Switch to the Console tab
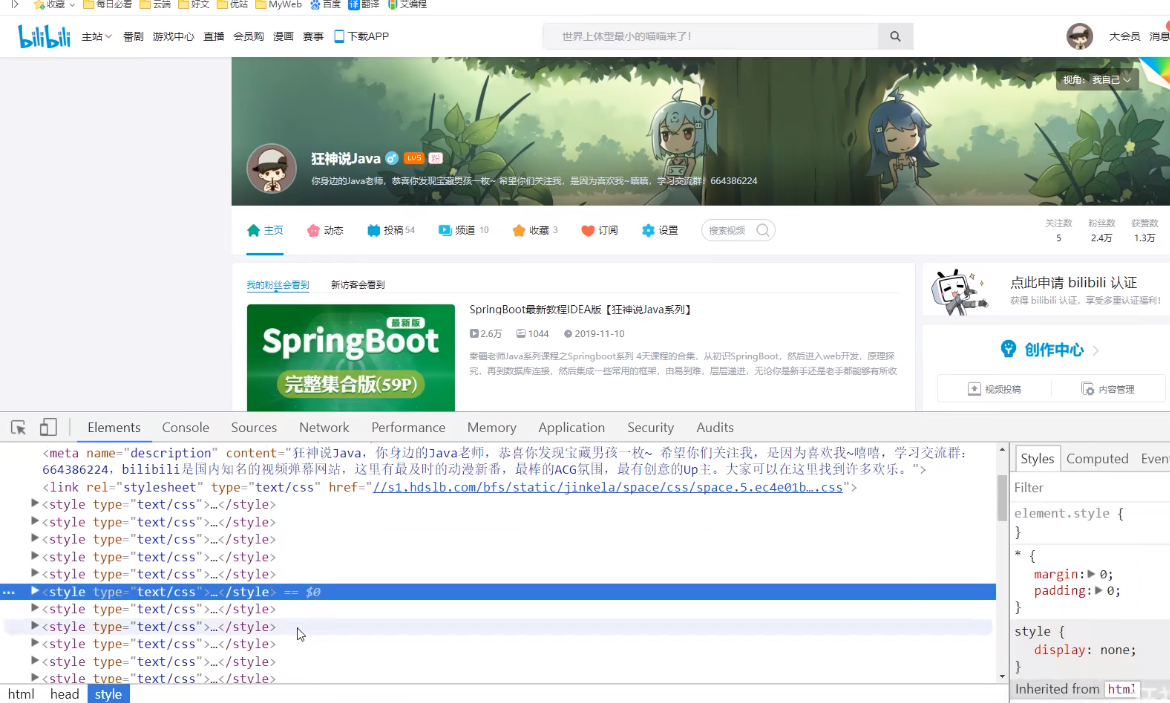This screenshot has width=1170, height=703. [x=185, y=427]
